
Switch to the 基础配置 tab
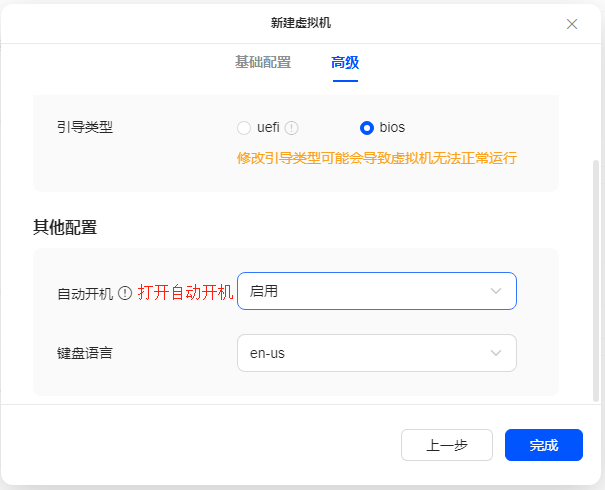click(263, 62)
